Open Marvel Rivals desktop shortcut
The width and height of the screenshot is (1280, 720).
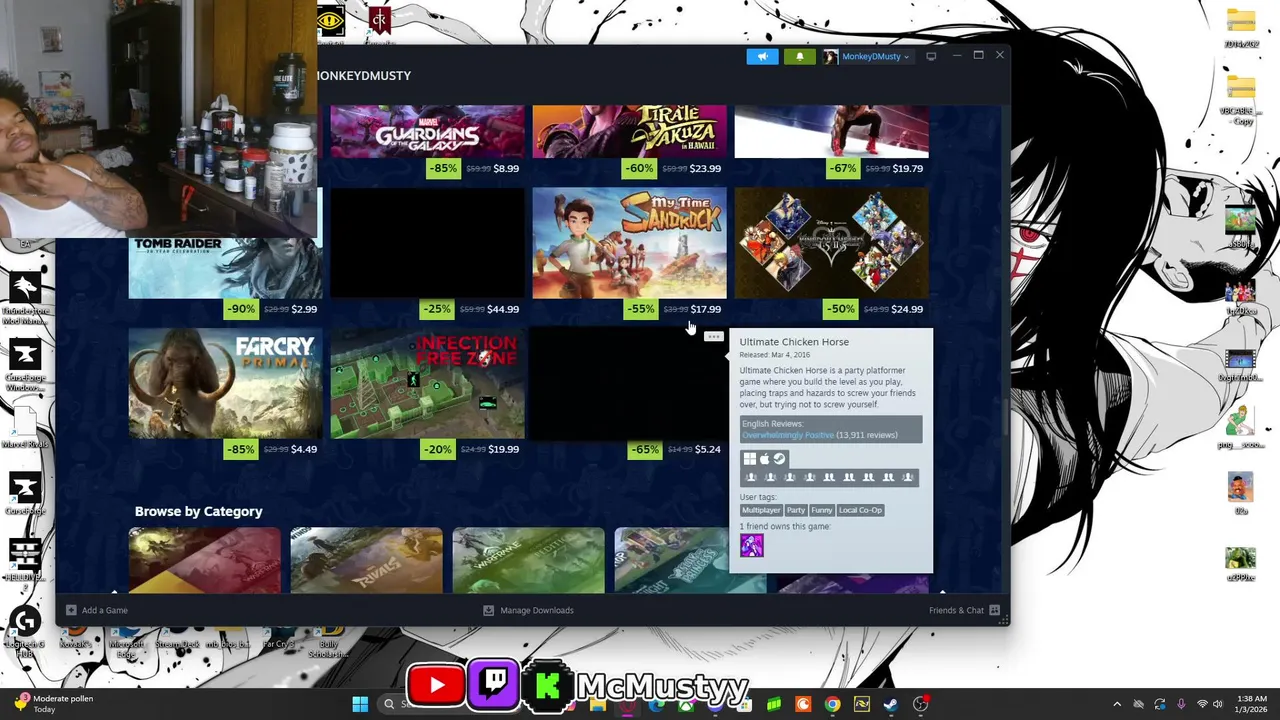tap(26, 425)
